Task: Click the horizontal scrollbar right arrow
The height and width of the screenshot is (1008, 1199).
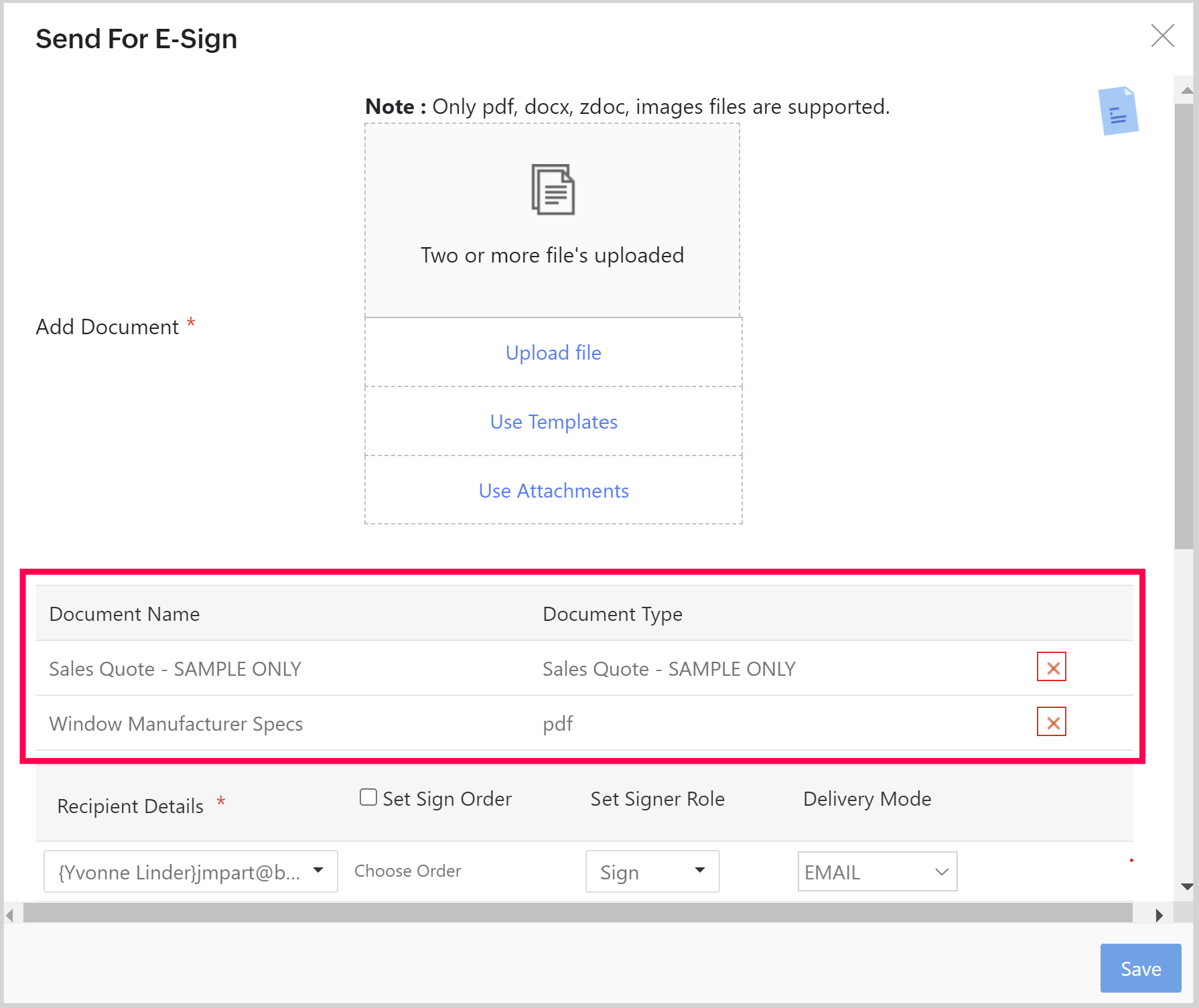Action: click(x=1159, y=915)
